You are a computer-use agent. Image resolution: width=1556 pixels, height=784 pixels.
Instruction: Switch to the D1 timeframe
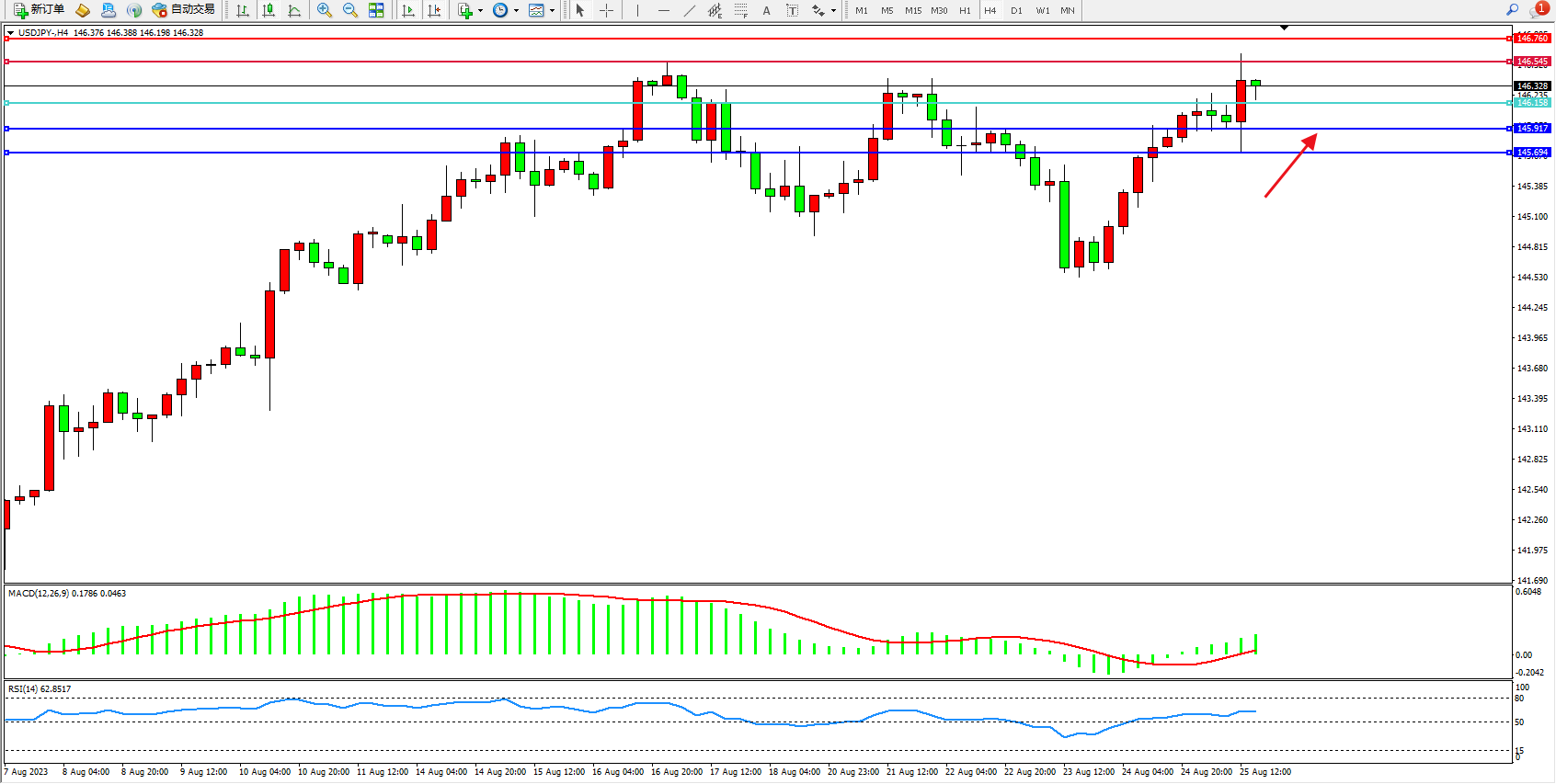pos(1016,11)
